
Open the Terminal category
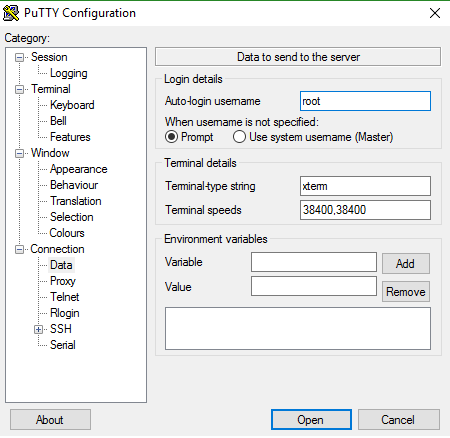51,89
